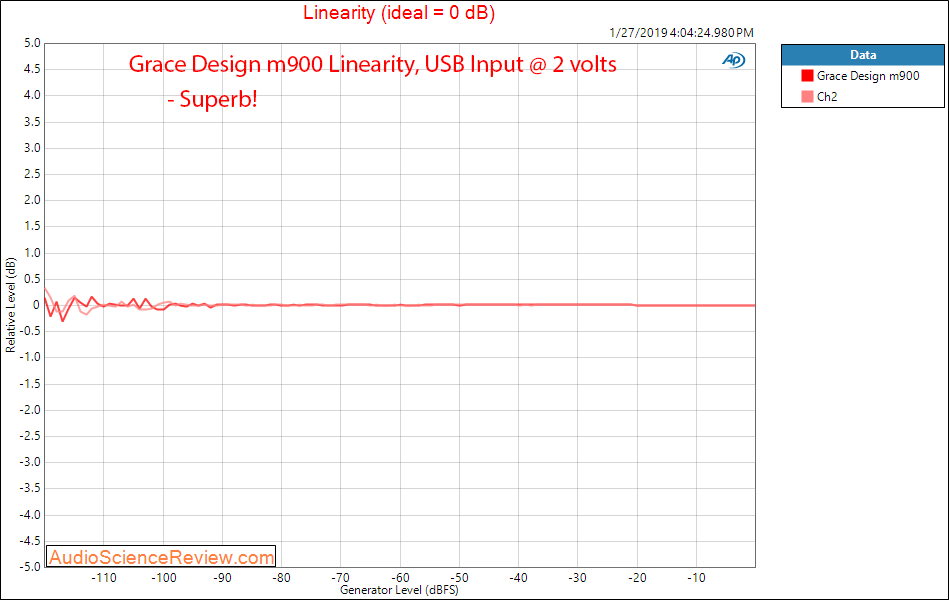Click the -60 tick label on x-axis
The height and width of the screenshot is (600, 949).
click(x=400, y=578)
